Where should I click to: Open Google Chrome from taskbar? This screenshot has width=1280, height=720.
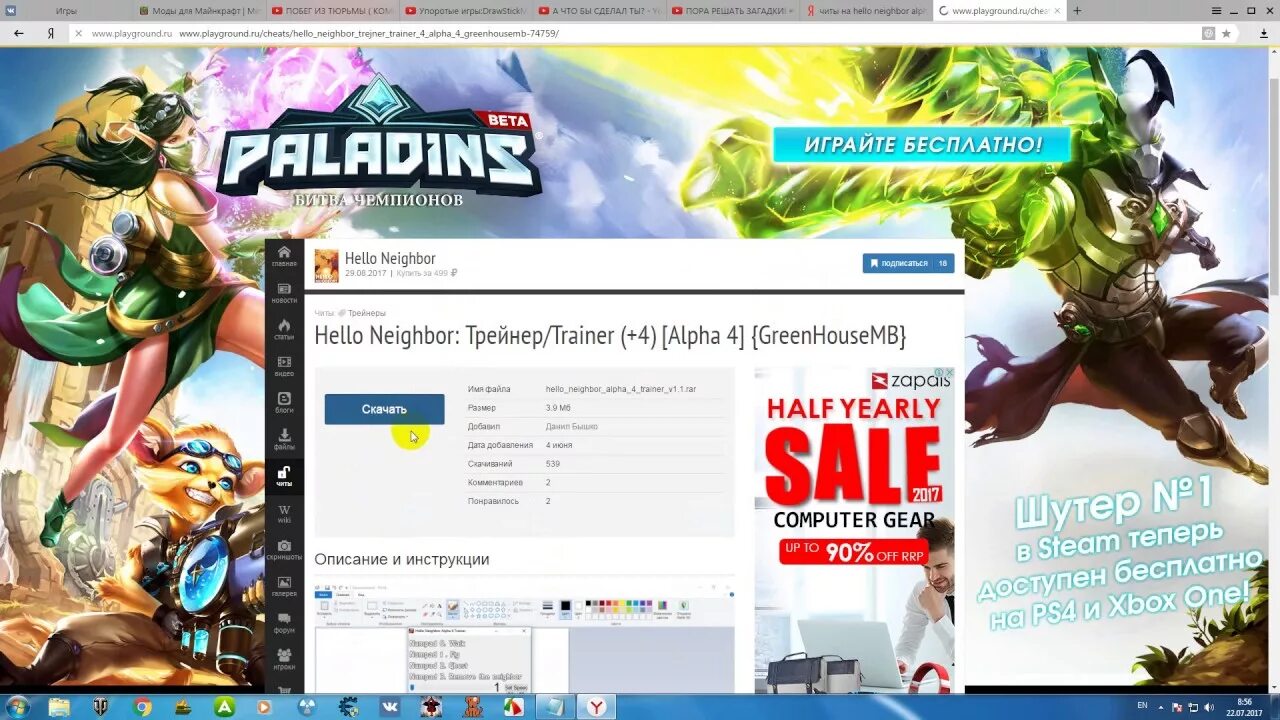(142, 707)
